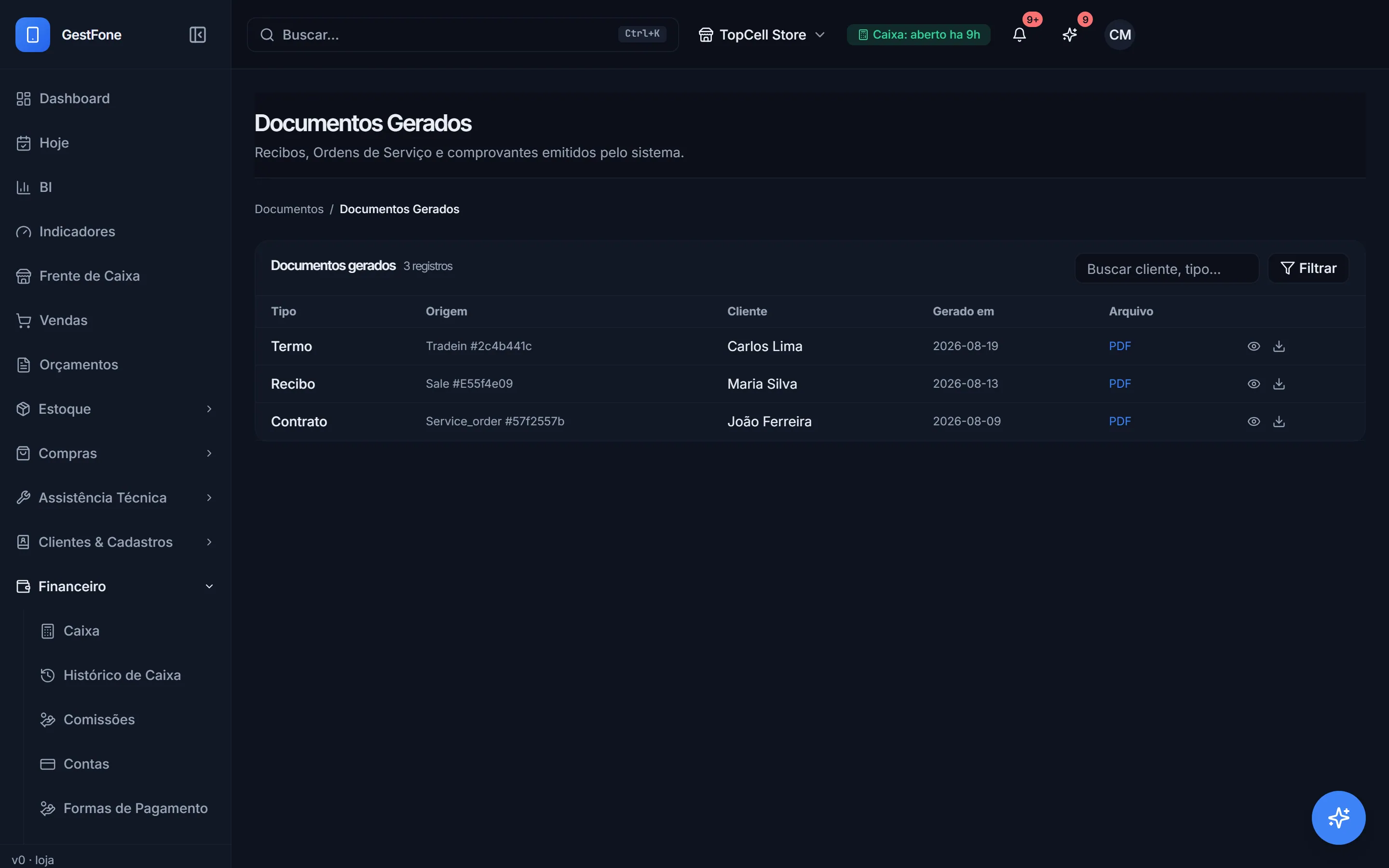This screenshot has width=1389, height=868.
Task: Click the GestFone phone logo icon
Action: 33,34
